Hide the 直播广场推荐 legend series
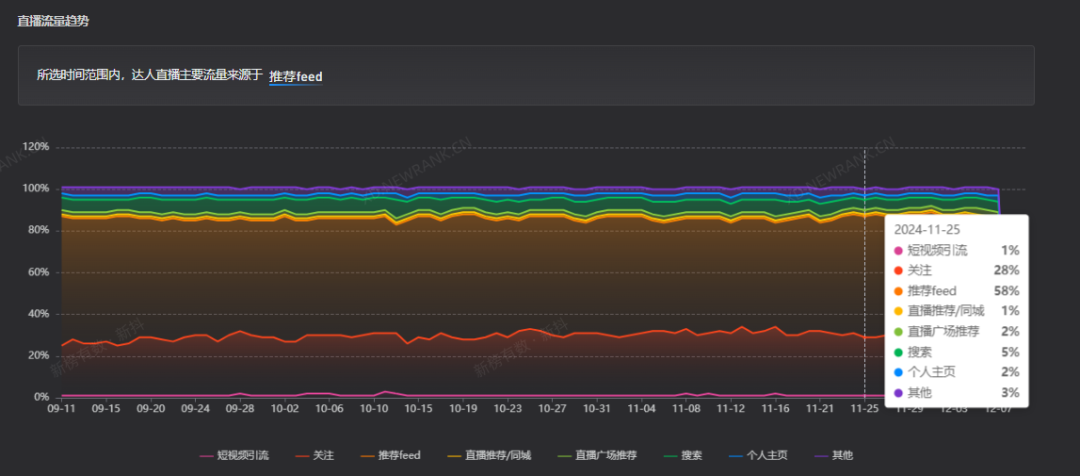Viewport: 1080px width, 476px height. tap(597, 455)
